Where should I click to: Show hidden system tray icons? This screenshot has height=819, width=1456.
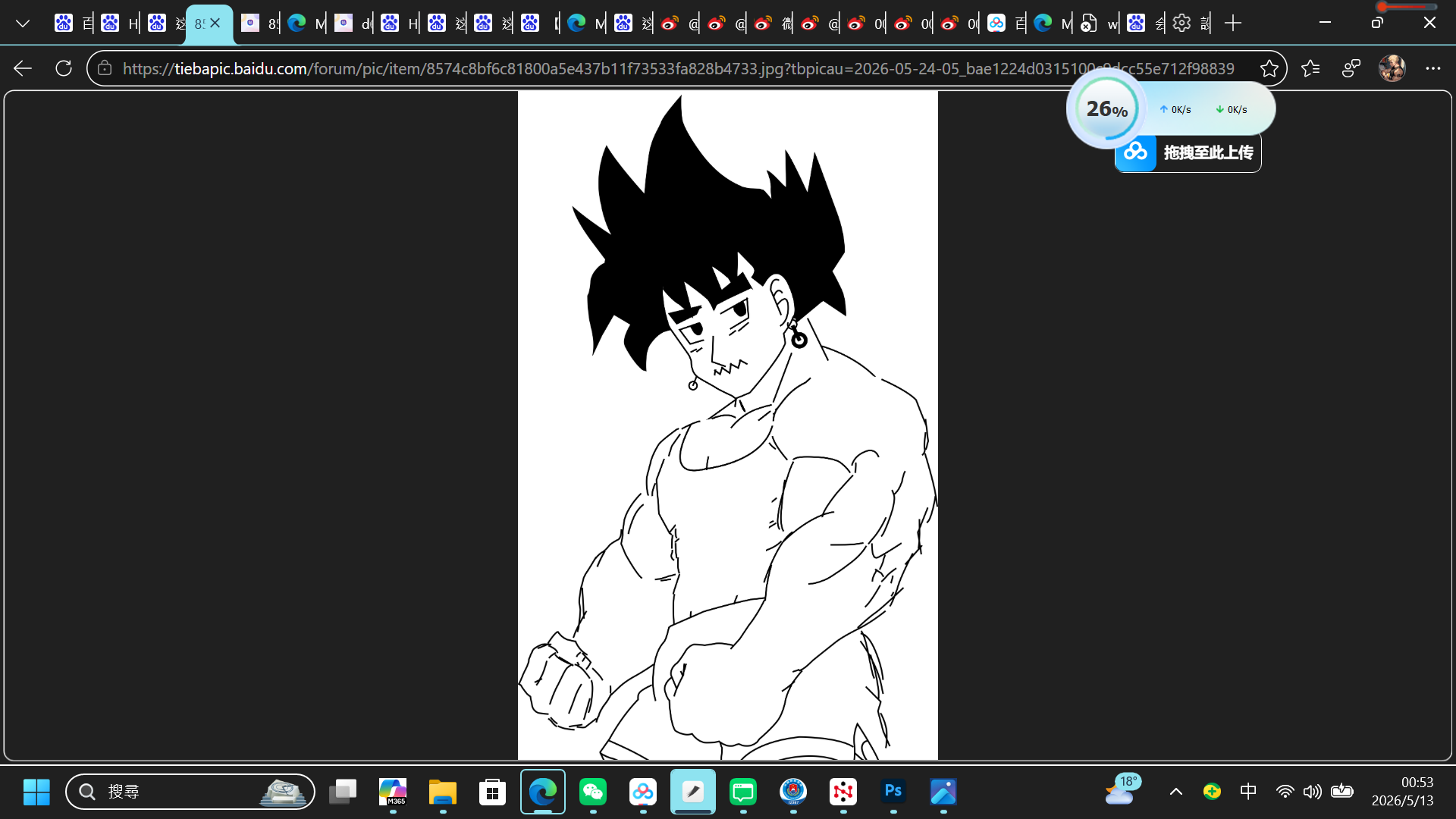click(1175, 792)
